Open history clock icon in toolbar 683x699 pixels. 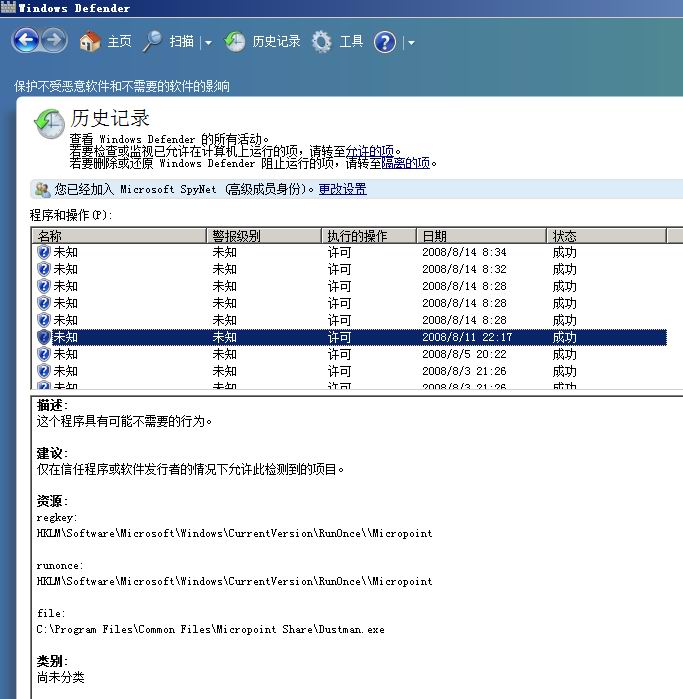(x=235, y=42)
